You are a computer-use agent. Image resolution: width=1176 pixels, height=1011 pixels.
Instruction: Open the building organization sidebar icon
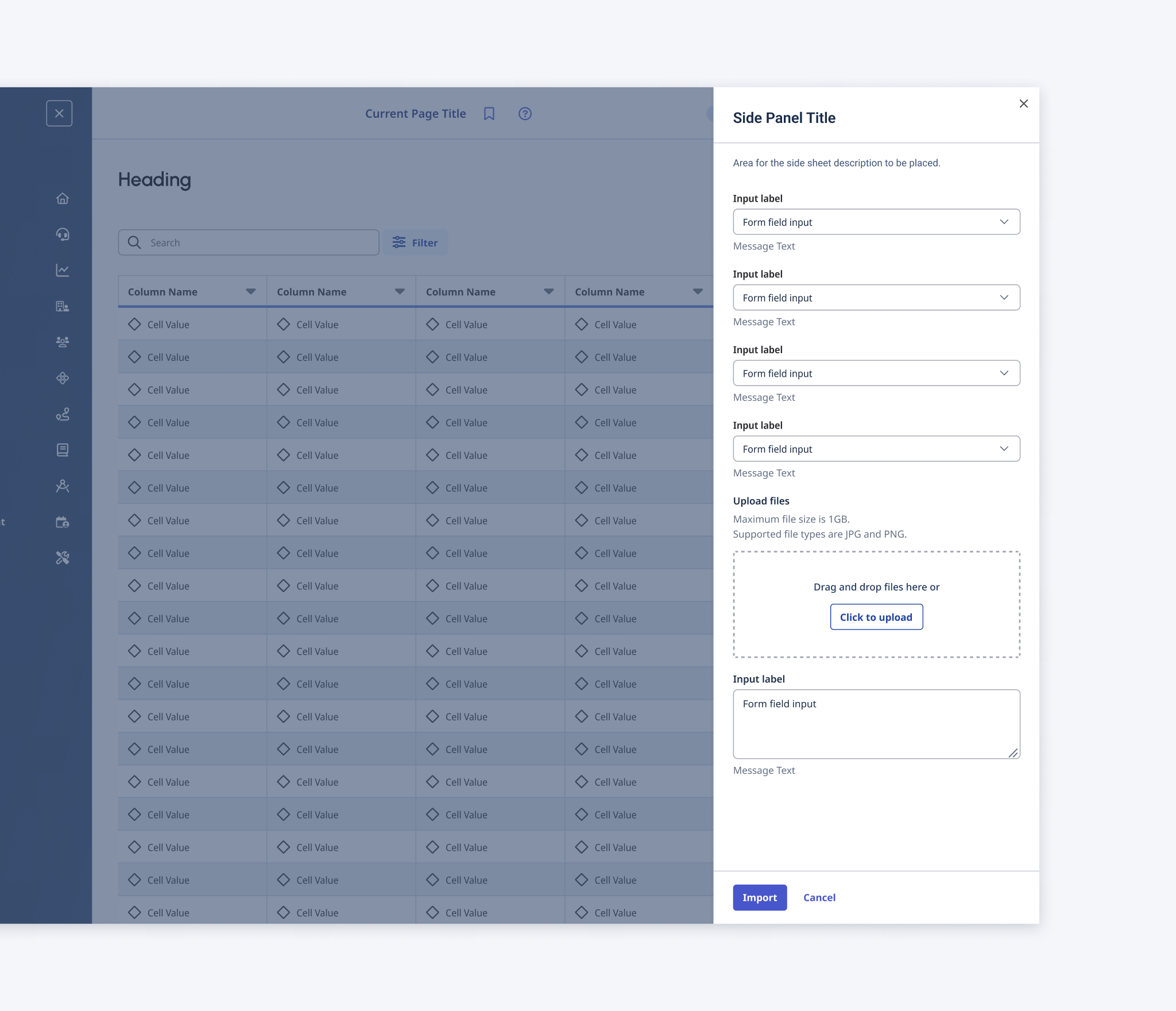(63, 306)
